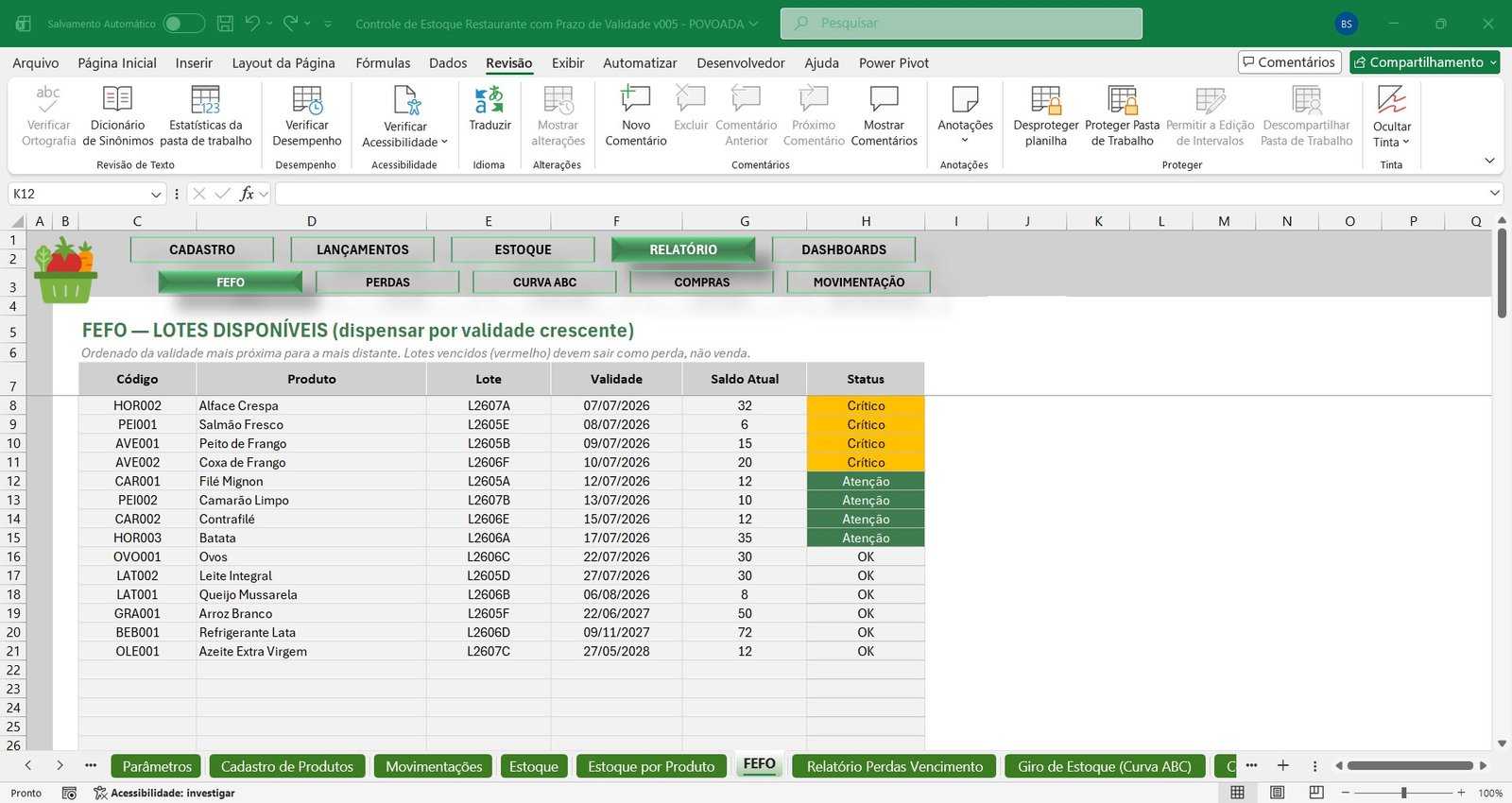Click the Dicionário de Sinônimos icon
This screenshot has height=803, width=1512.
click(118, 100)
